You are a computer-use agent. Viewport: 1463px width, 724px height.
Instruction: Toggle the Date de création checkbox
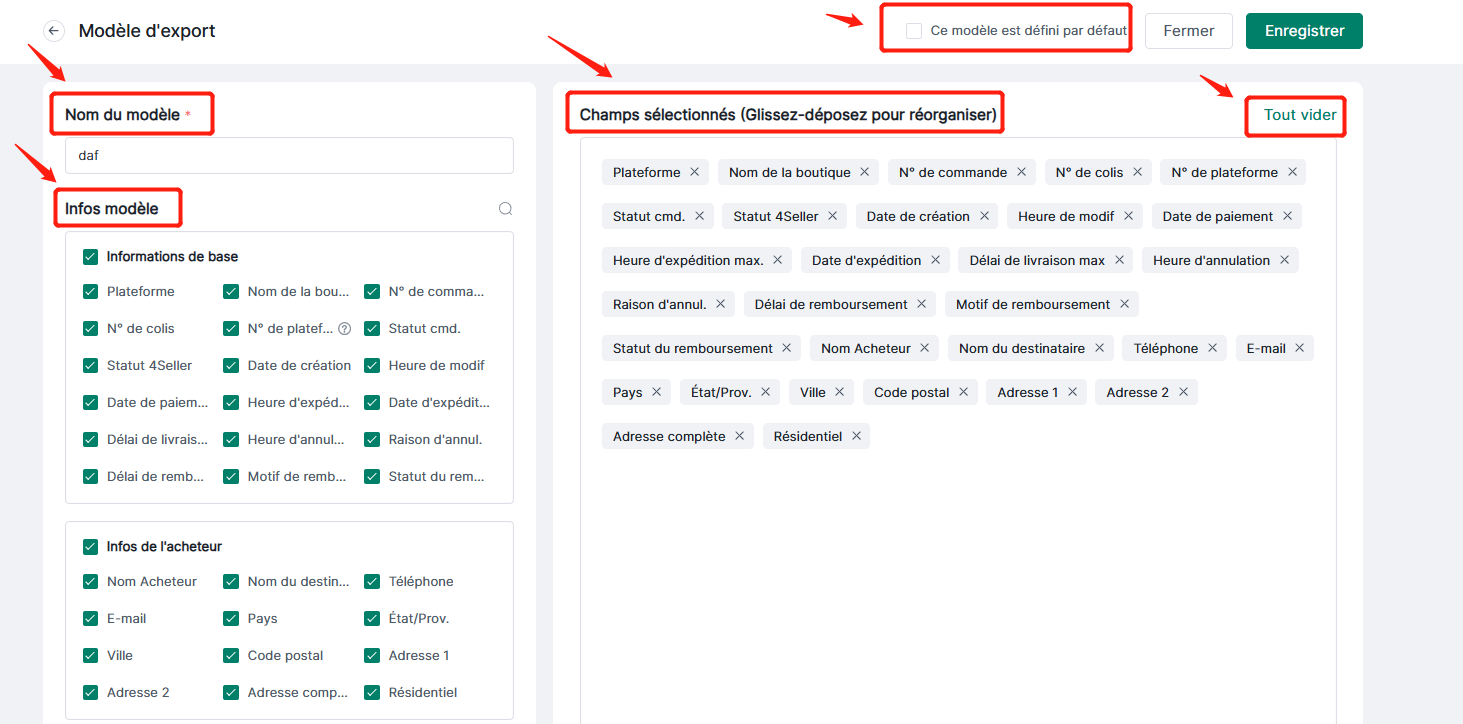pyautogui.click(x=231, y=366)
